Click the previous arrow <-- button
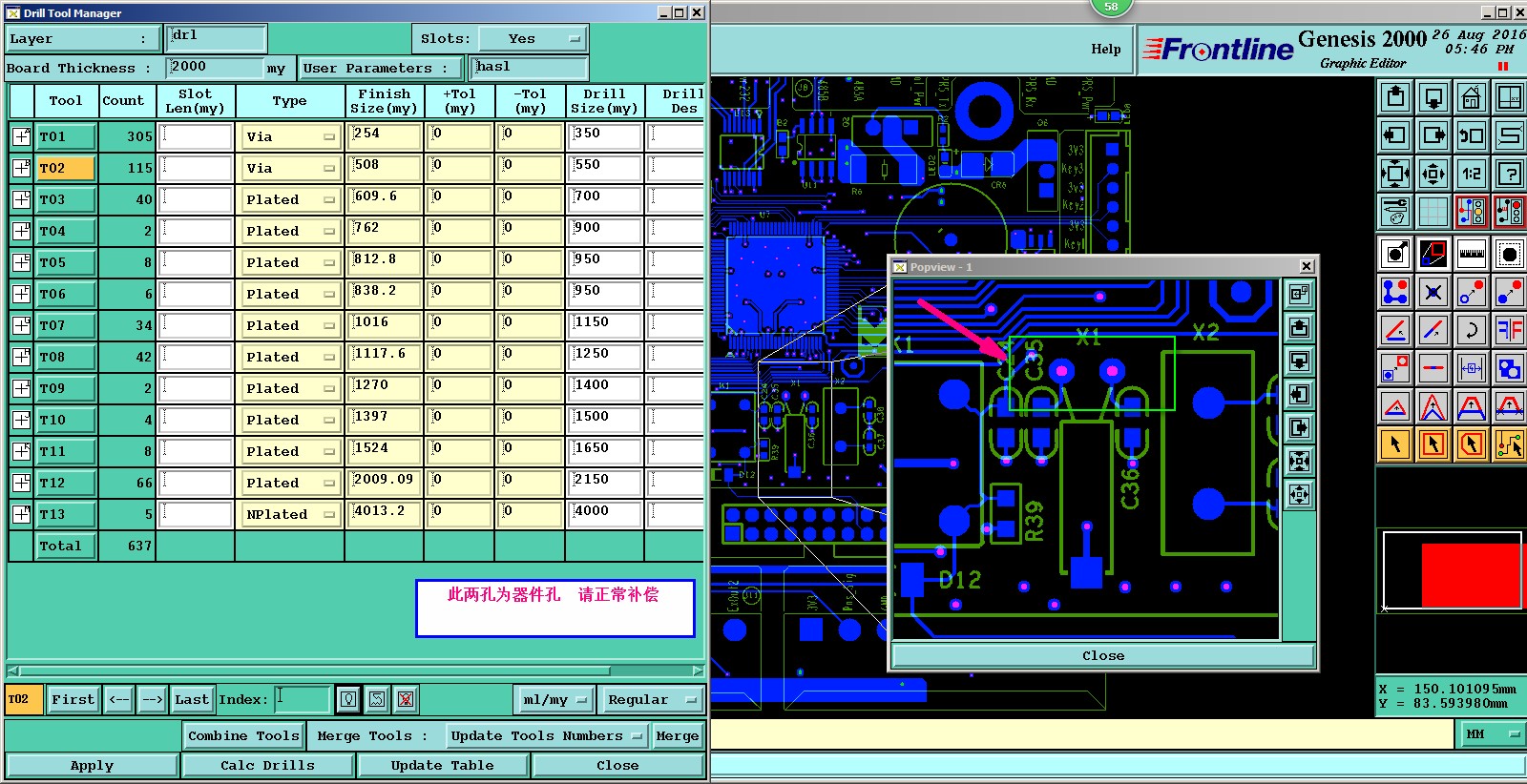Screen dimensions: 1527x784 coord(118,699)
